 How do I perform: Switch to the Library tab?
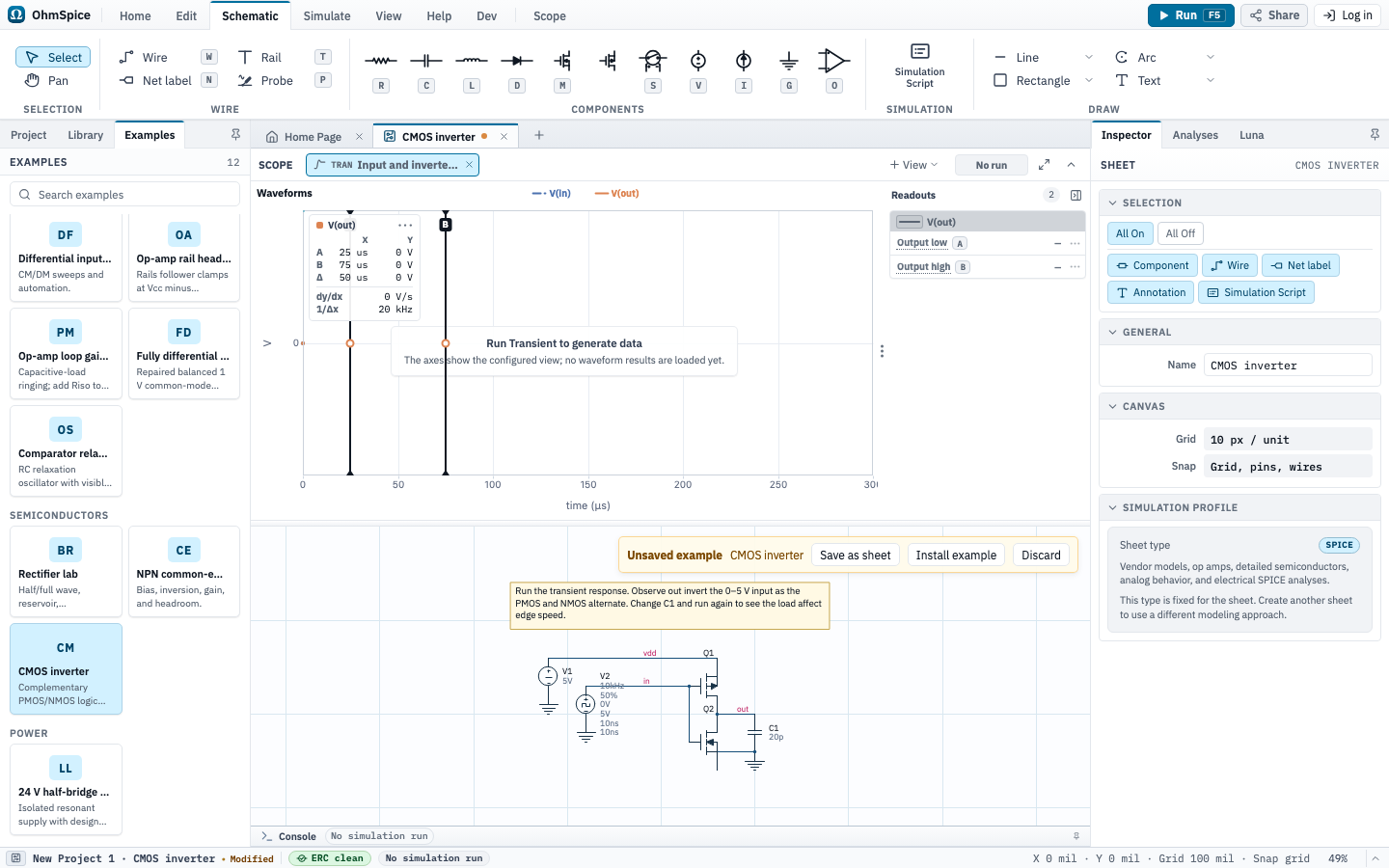(86, 135)
